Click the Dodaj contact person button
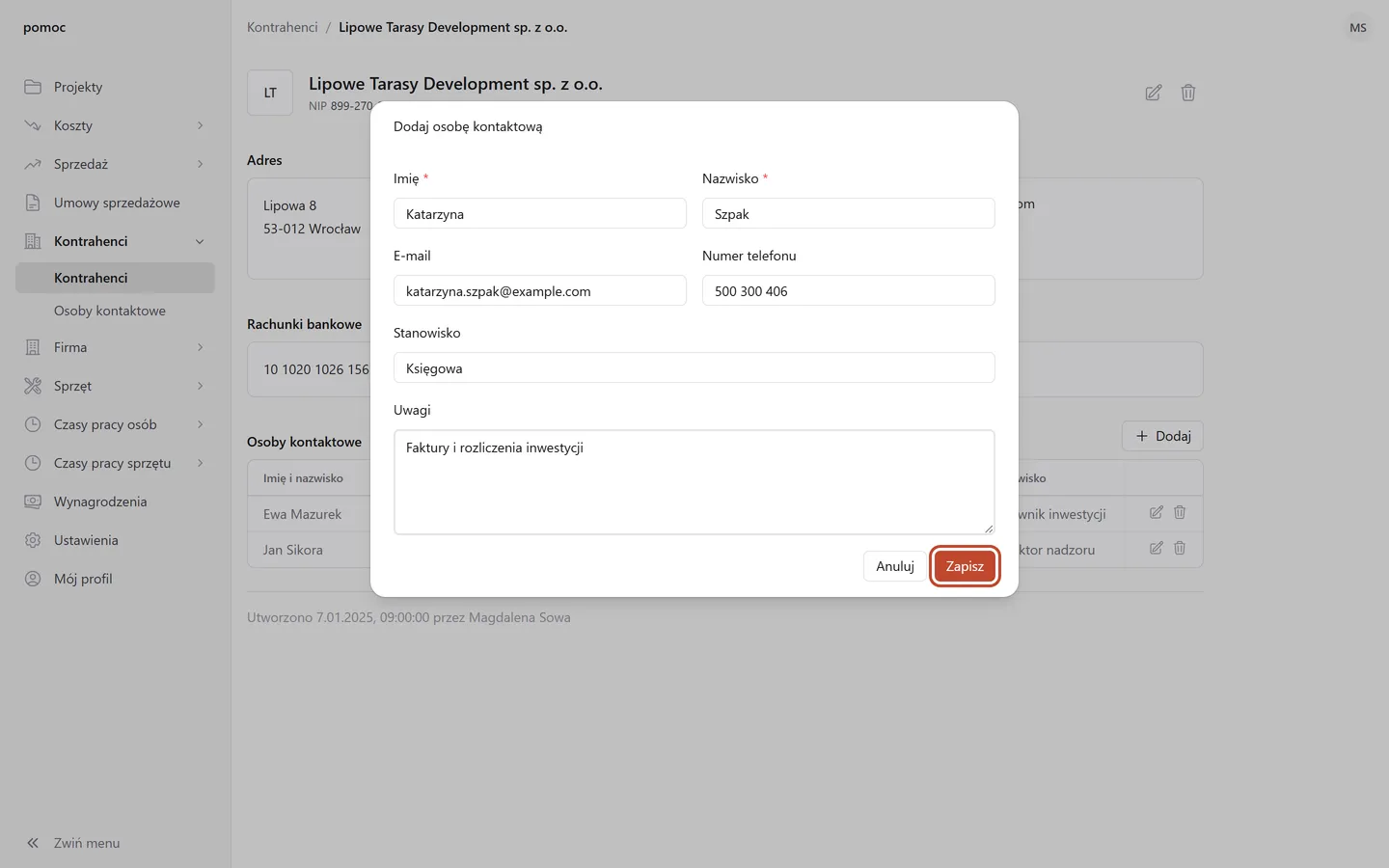 (1162, 436)
